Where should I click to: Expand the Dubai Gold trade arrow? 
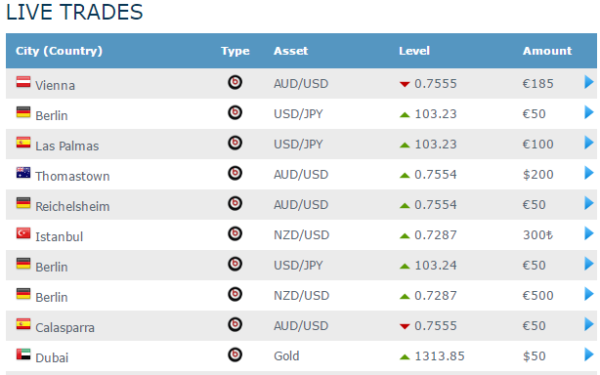click(589, 354)
